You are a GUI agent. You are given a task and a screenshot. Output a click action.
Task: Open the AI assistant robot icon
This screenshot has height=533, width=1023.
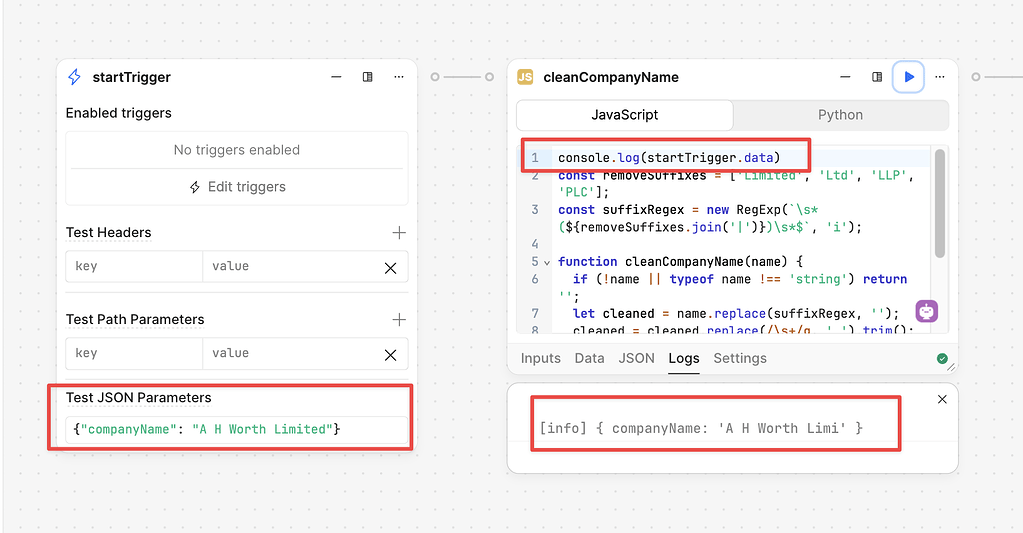pyautogui.click(x=926, y=311)
